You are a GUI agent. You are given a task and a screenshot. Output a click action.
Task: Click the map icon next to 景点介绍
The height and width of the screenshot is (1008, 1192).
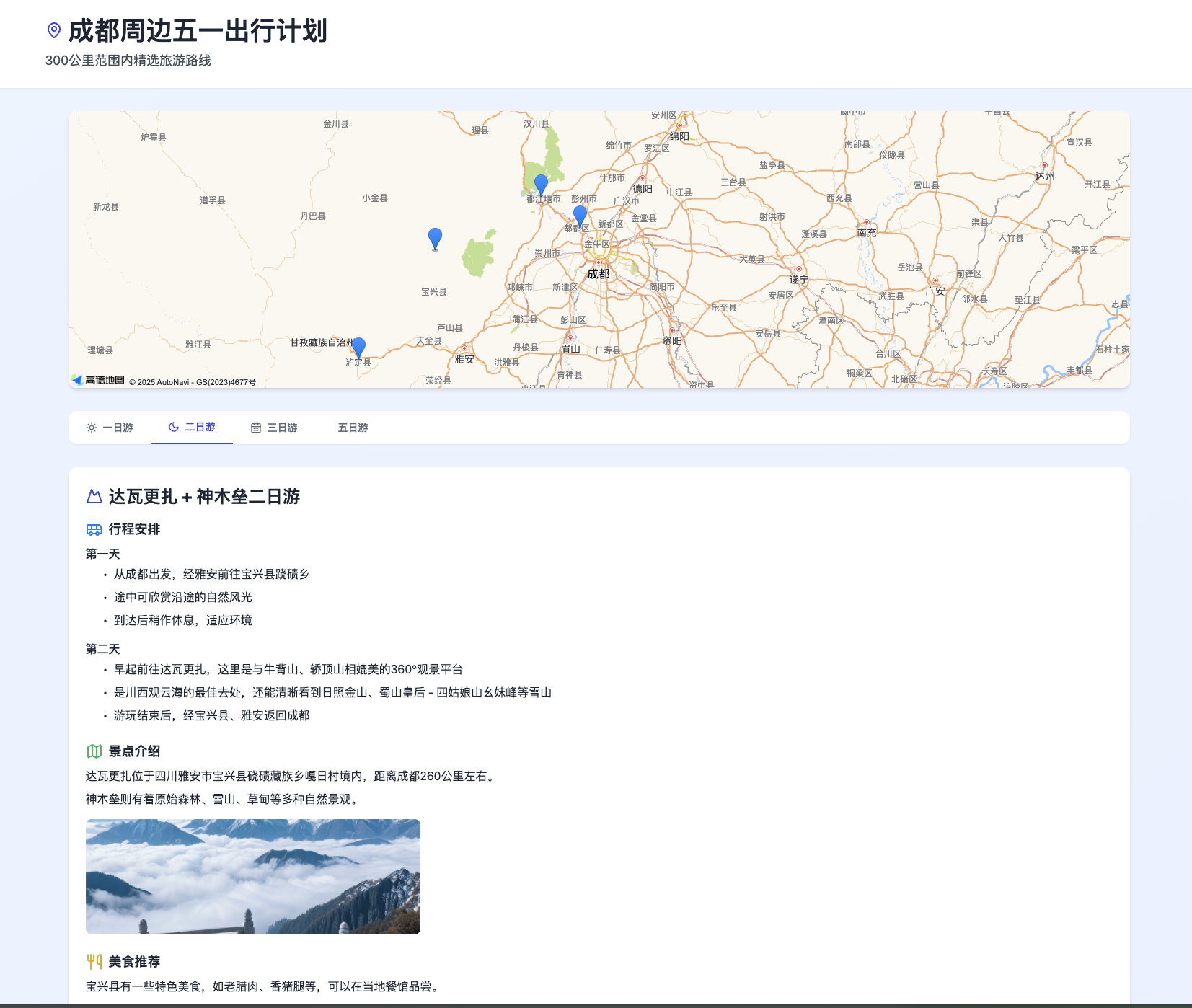[94, 751]
